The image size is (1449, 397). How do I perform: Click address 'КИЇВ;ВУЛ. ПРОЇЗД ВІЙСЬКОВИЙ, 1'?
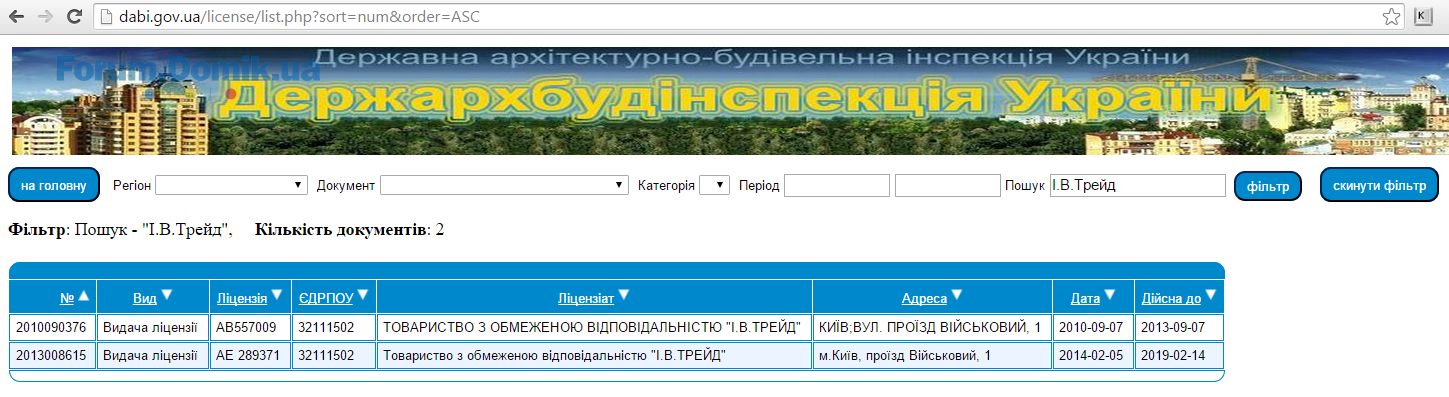pyautogui.click(x=932, y=328)
